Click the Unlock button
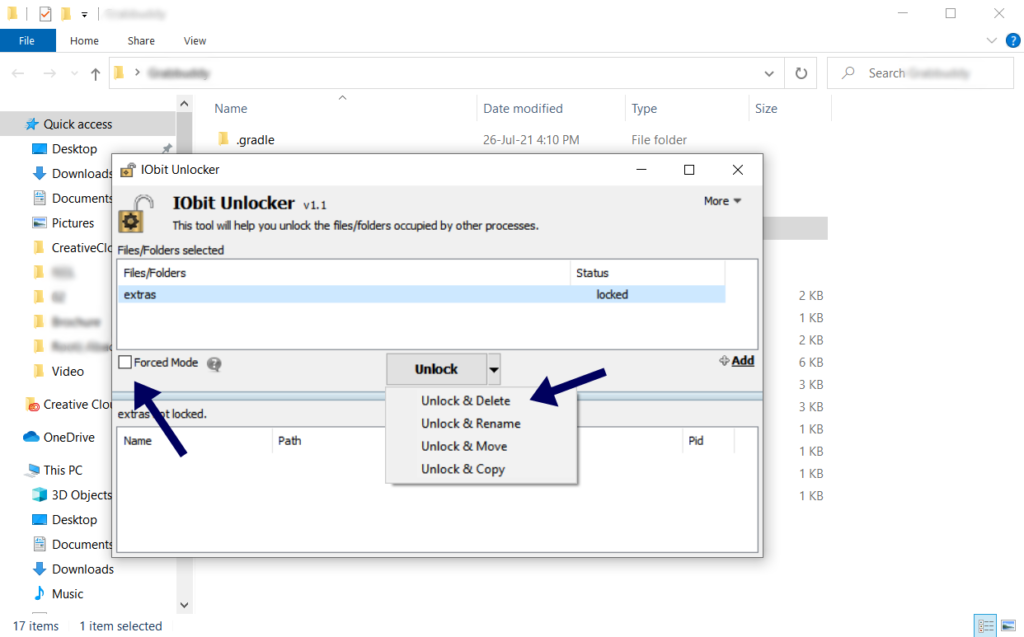The height and width of the screenshot is (637, 1024). point(438,369)
